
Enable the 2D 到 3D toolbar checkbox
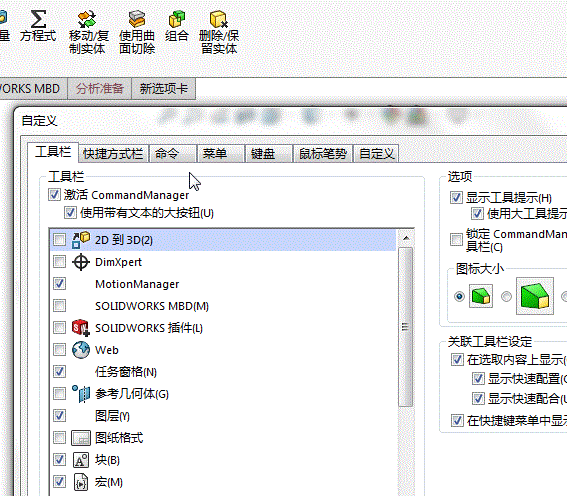[59, 240]
